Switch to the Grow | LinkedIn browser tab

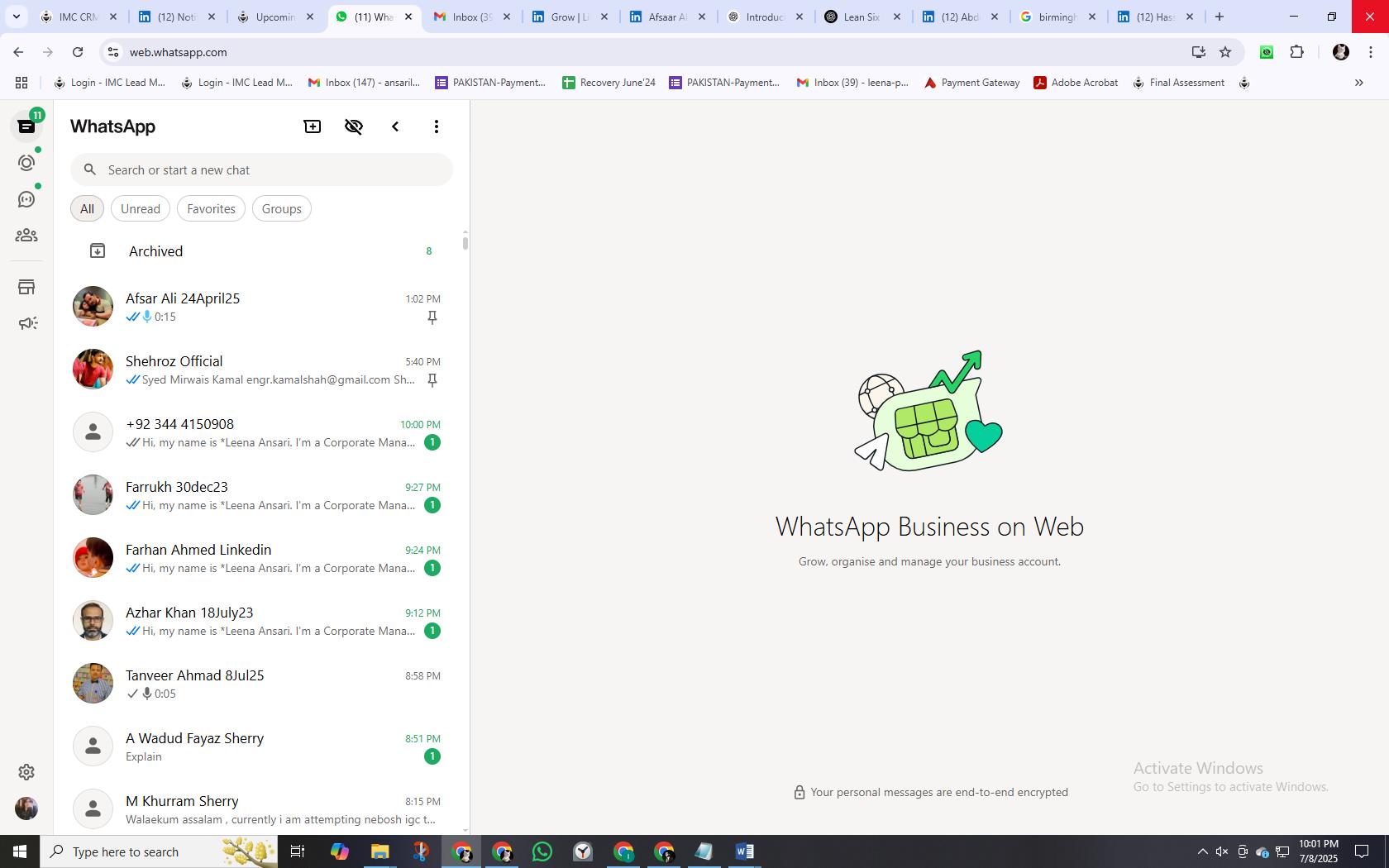(570, 17)
